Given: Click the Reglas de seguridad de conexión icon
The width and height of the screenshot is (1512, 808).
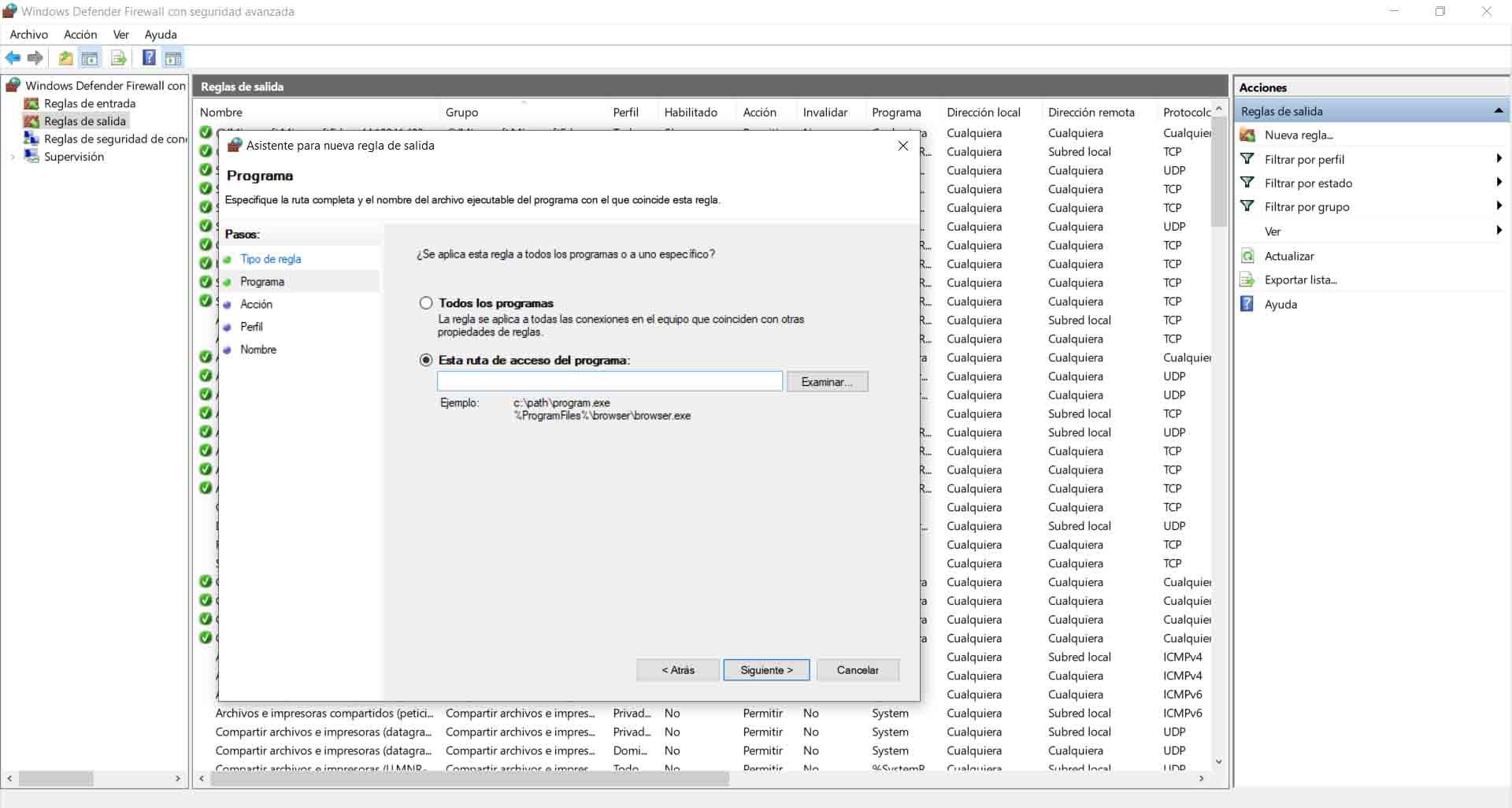Looking at the screenshot, I should point(31,139).
